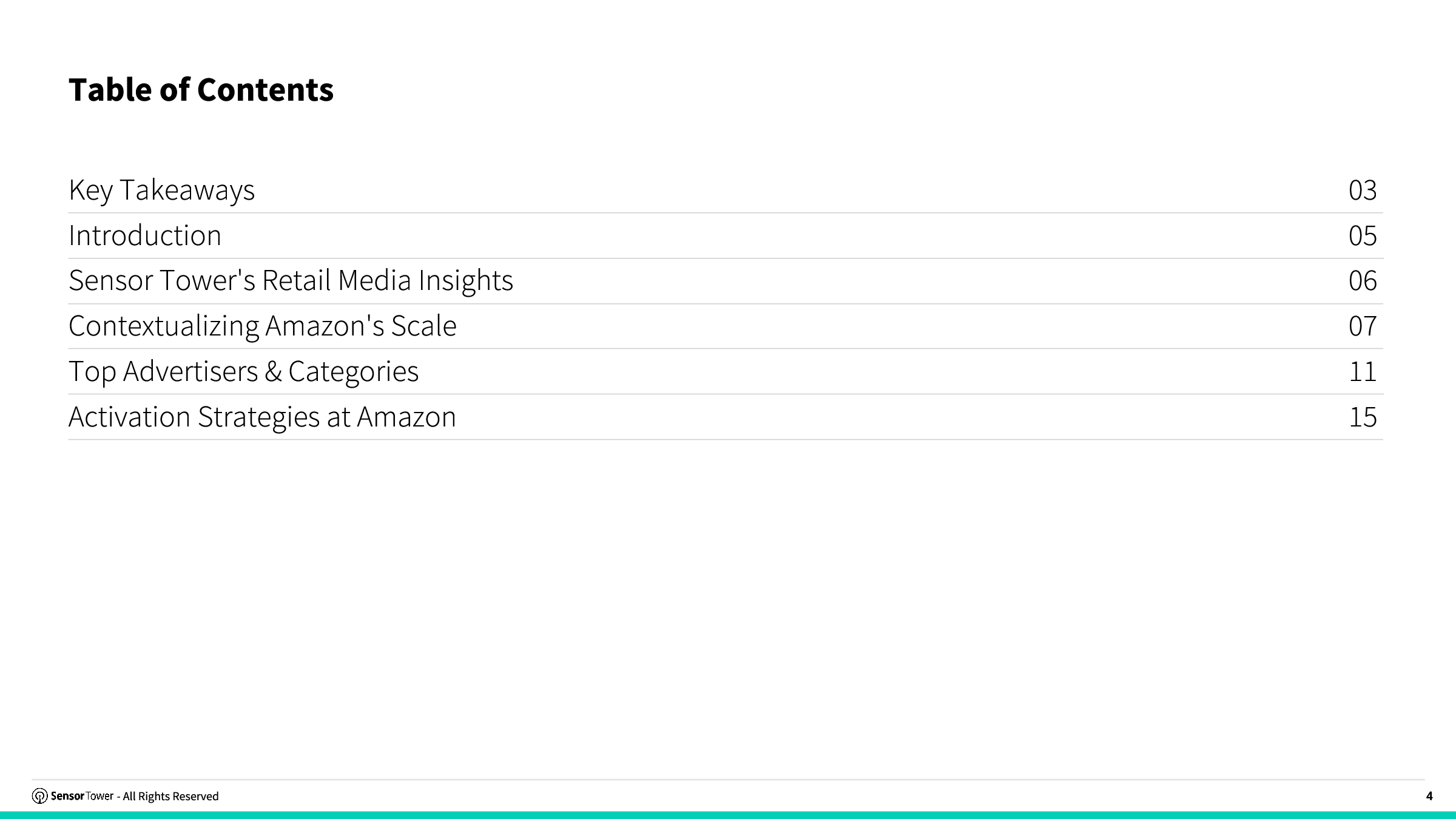The width and height of the screenshot is (1456, 819).
Task: Select Contextualizing Amazon's Scale entry
Action: coord(262,326)
